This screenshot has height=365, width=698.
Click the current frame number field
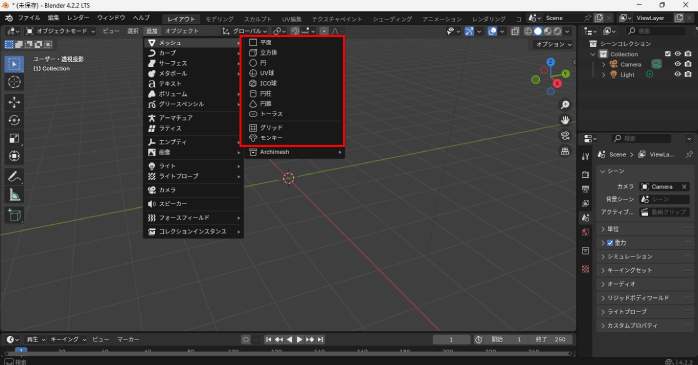coord(451,340)
